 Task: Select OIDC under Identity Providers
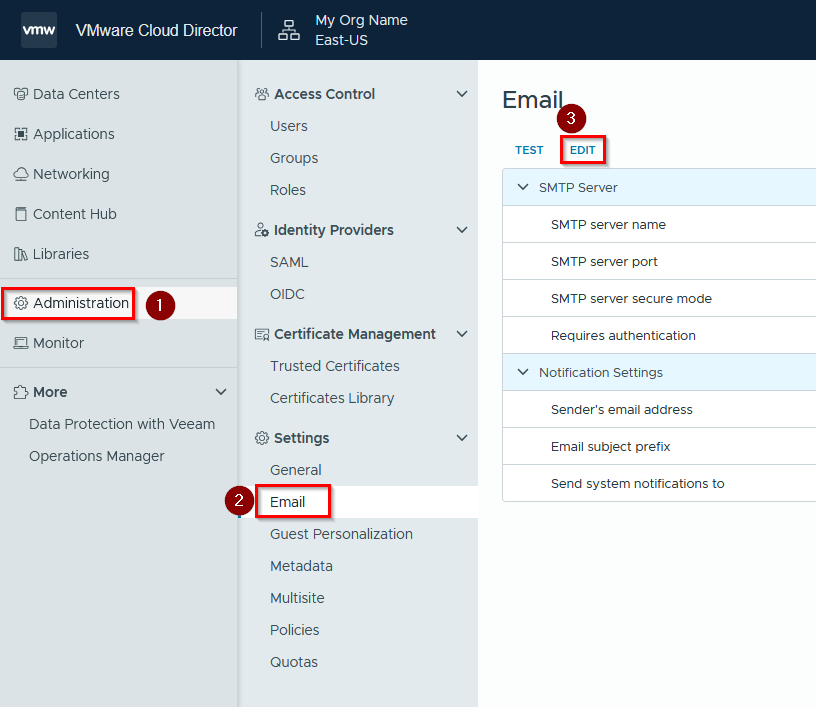tap(287, 294)
